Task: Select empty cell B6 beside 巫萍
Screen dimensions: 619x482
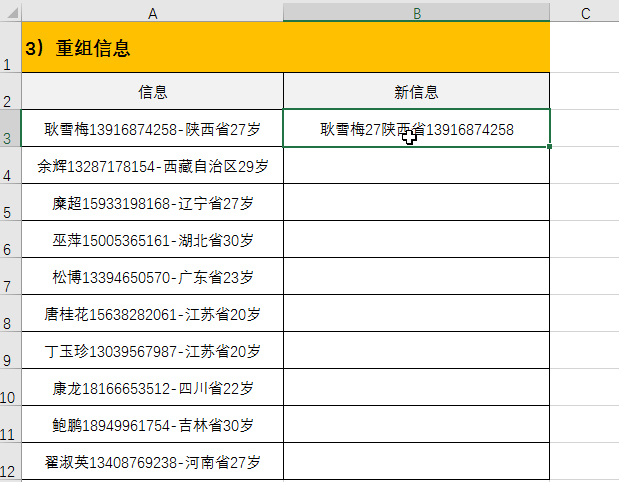Action: point(416,239)
